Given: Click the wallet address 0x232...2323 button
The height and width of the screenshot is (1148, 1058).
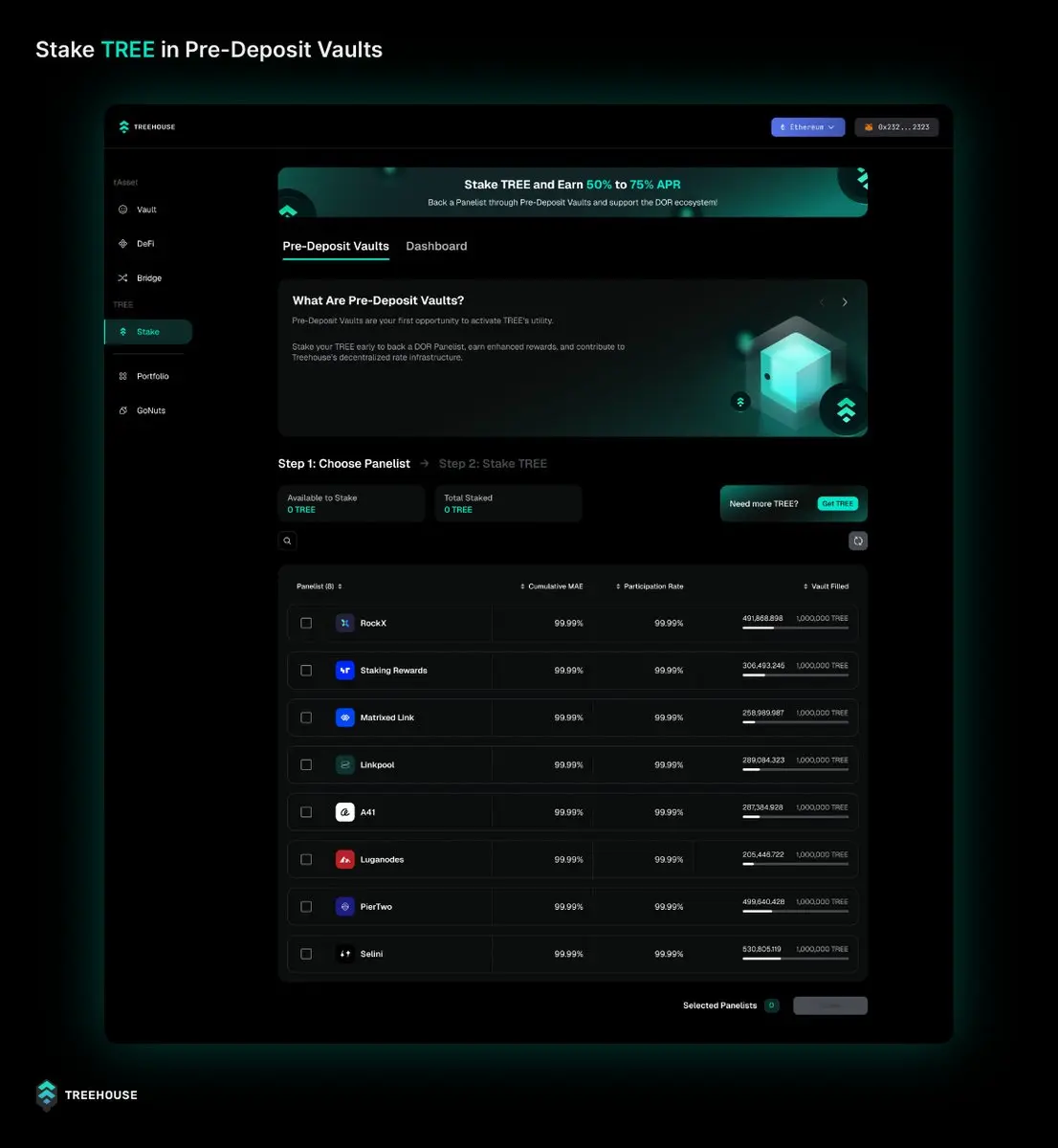Looking at the screenshot, I should click(x=896, y=127).
